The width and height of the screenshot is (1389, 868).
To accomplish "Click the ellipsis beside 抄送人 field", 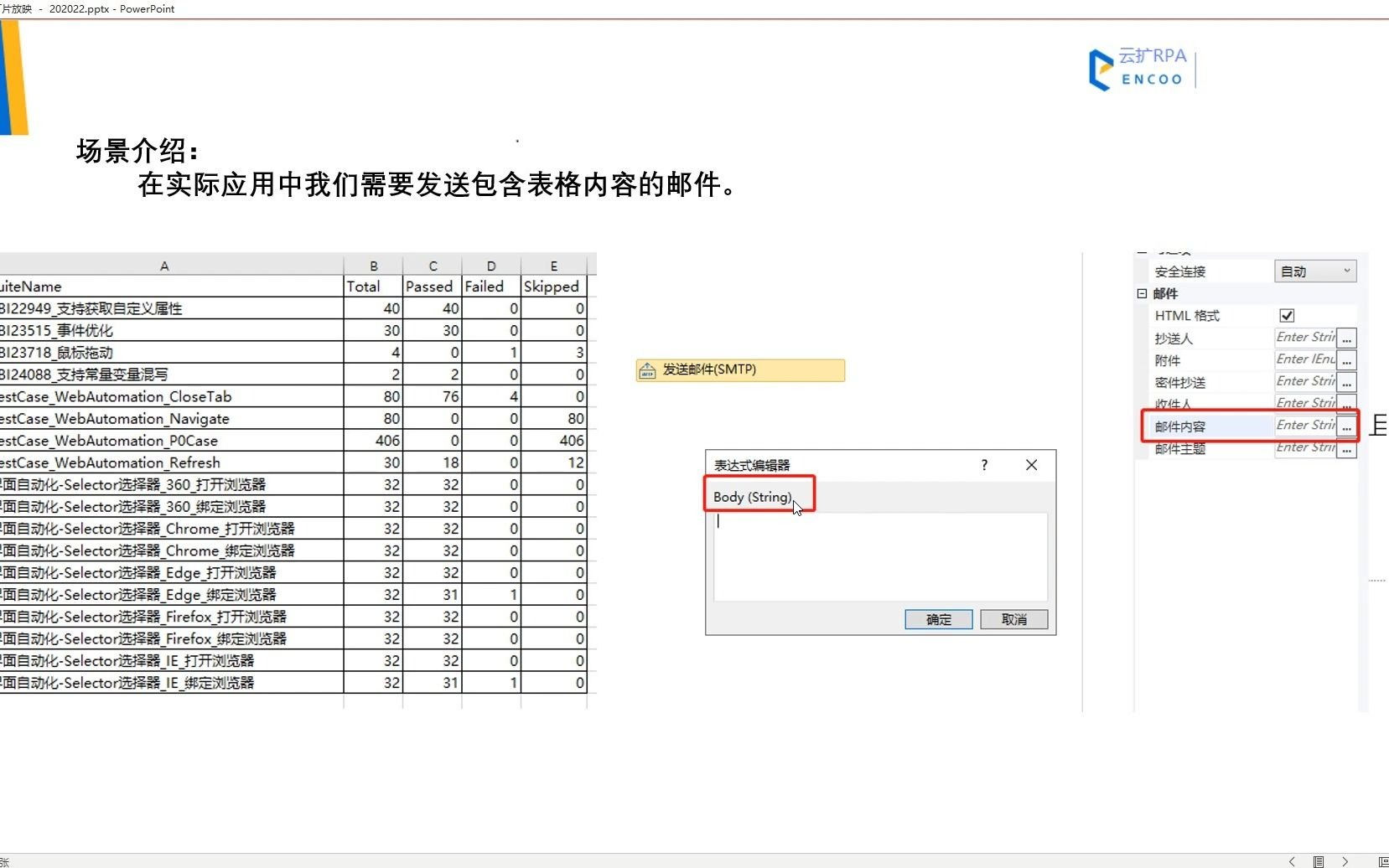I will pyautogui.click(x=1347, y=339).
